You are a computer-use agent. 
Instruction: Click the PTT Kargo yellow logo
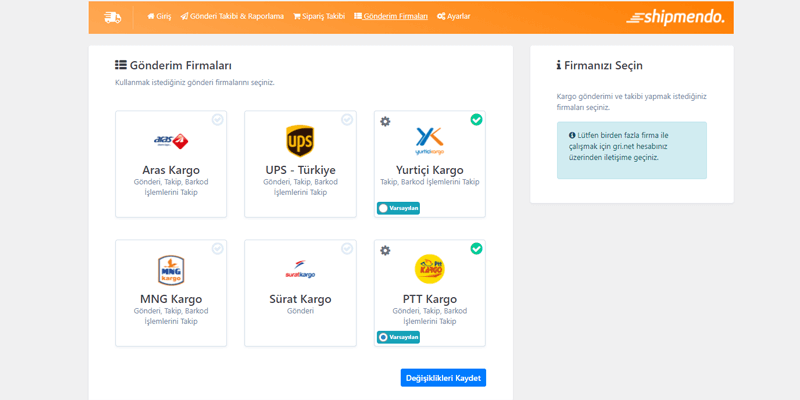[x=429, y=269]
